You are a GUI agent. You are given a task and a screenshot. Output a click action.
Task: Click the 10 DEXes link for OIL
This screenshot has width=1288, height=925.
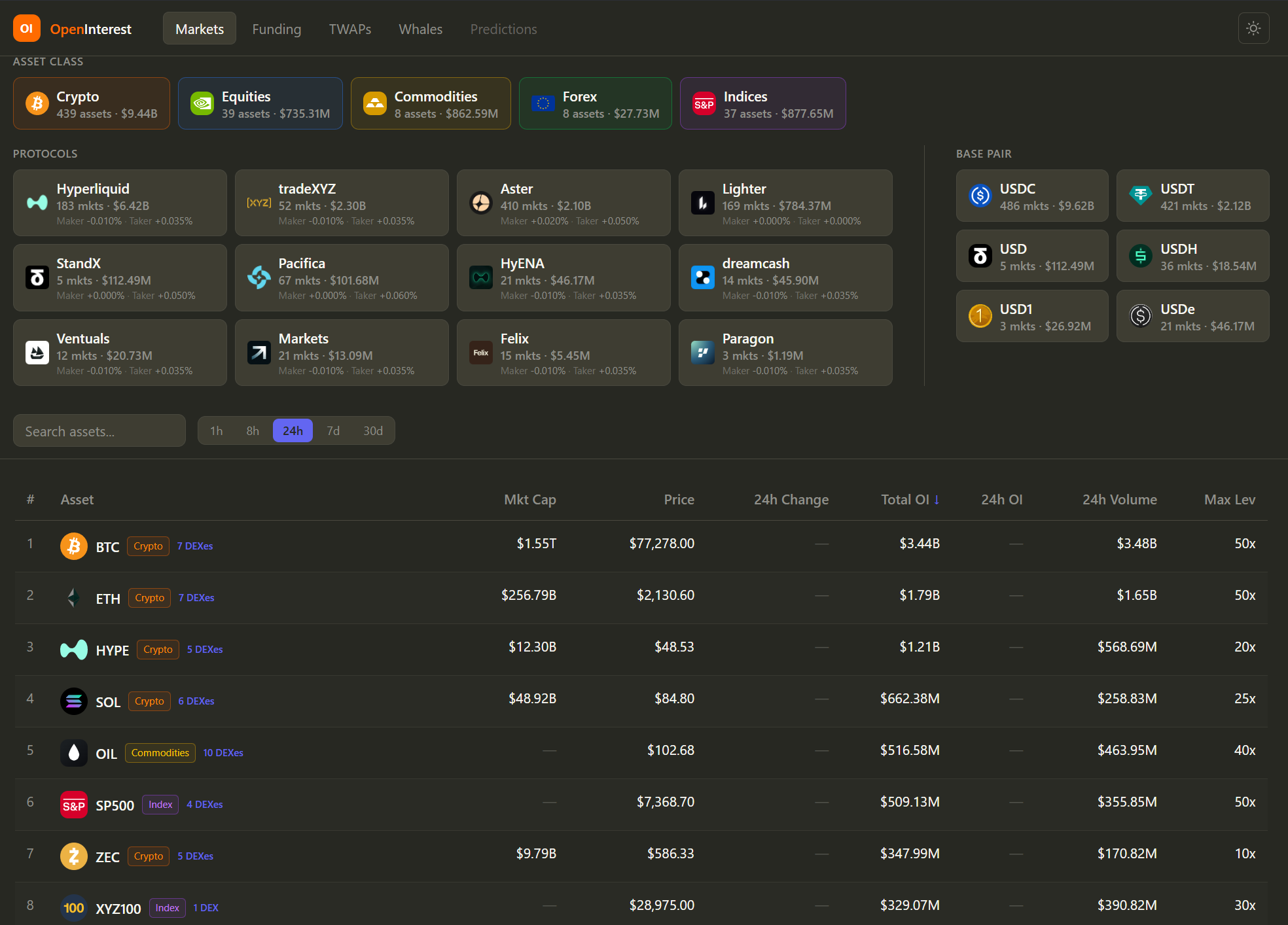223,752
